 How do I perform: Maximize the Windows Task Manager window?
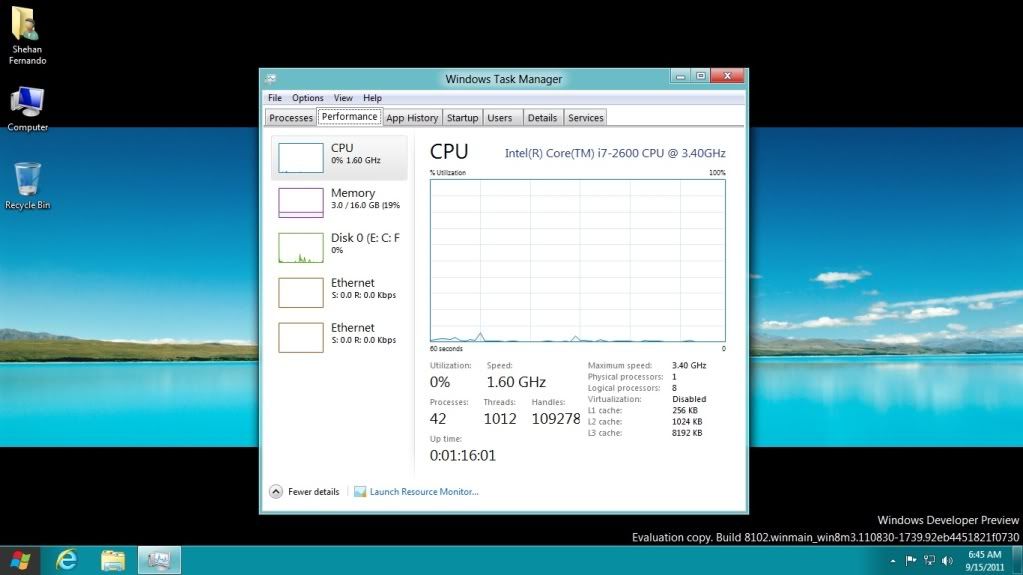(x=701, y=76)
